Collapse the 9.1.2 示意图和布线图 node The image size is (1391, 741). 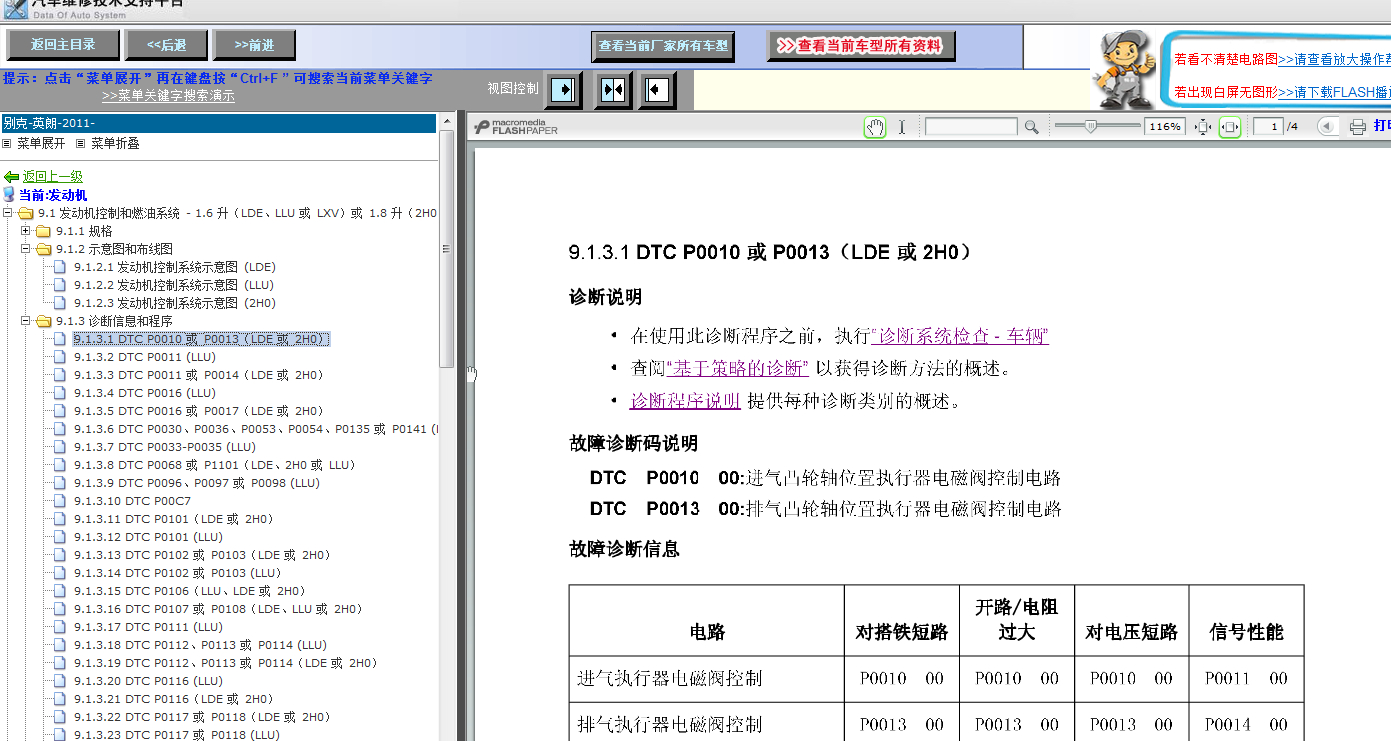pyautogui.click(x=26, y=249)
